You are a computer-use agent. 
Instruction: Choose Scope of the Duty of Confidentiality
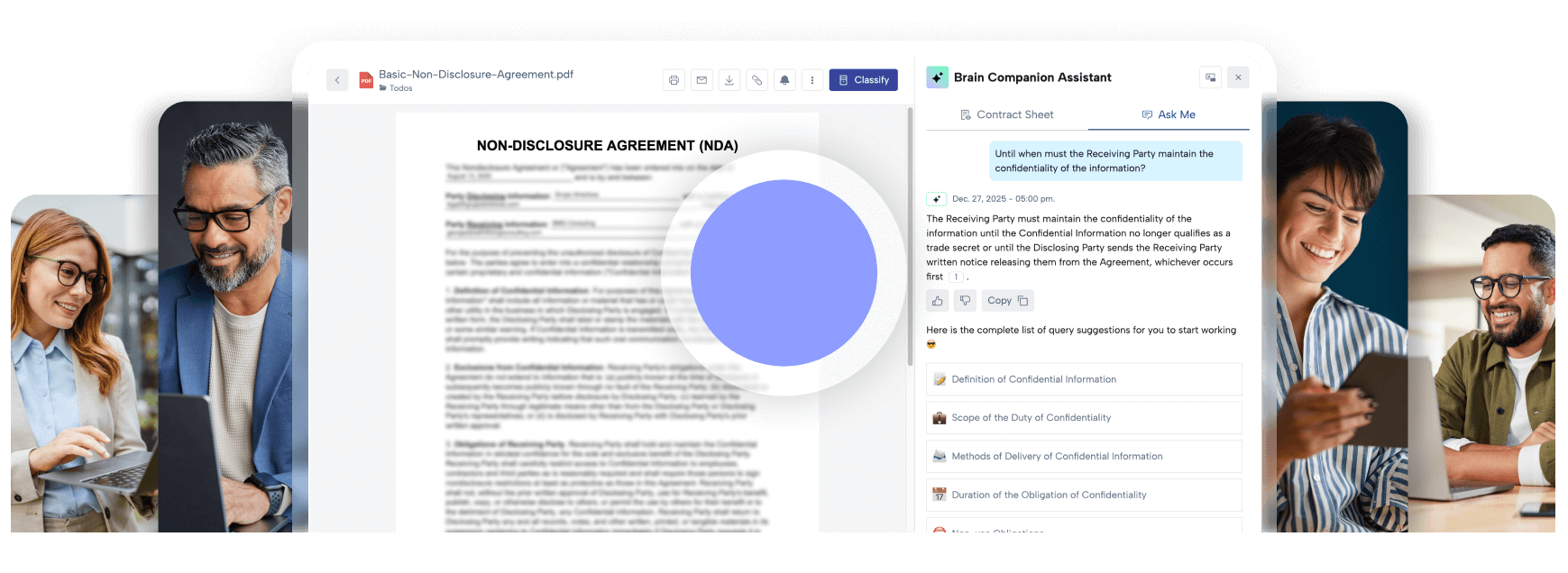point(1083,418)
